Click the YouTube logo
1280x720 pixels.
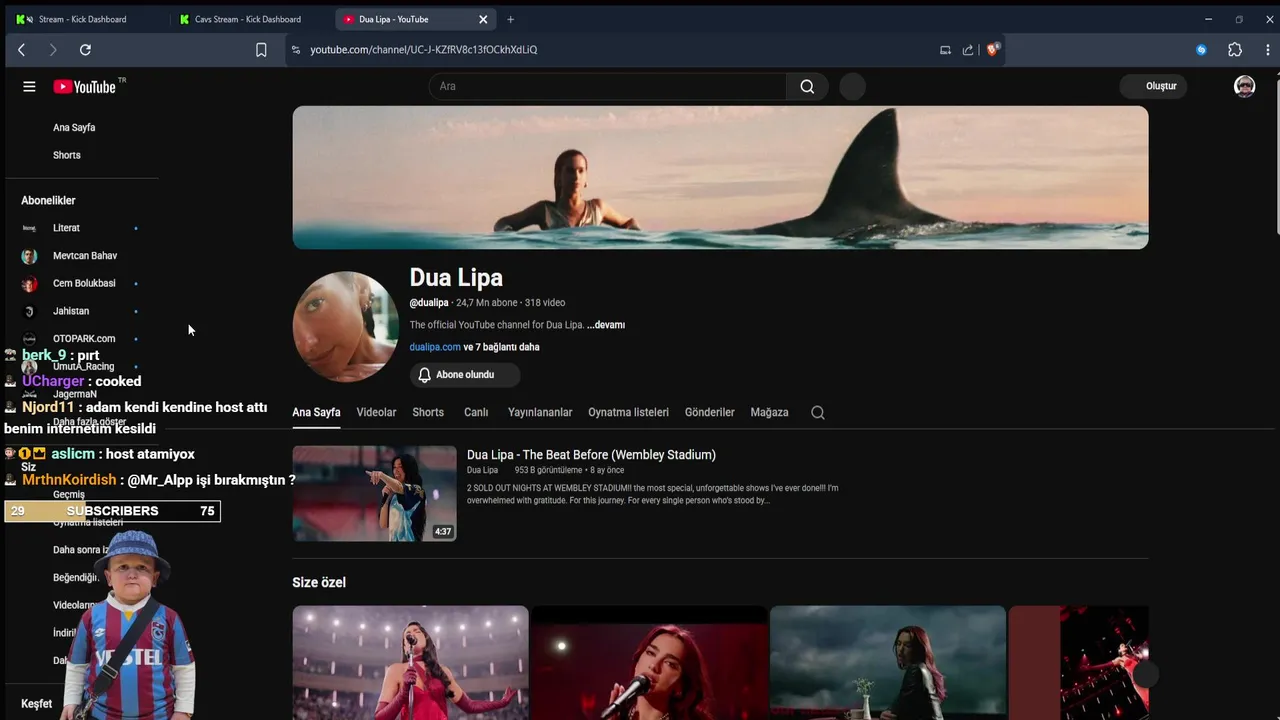(85, 87)
